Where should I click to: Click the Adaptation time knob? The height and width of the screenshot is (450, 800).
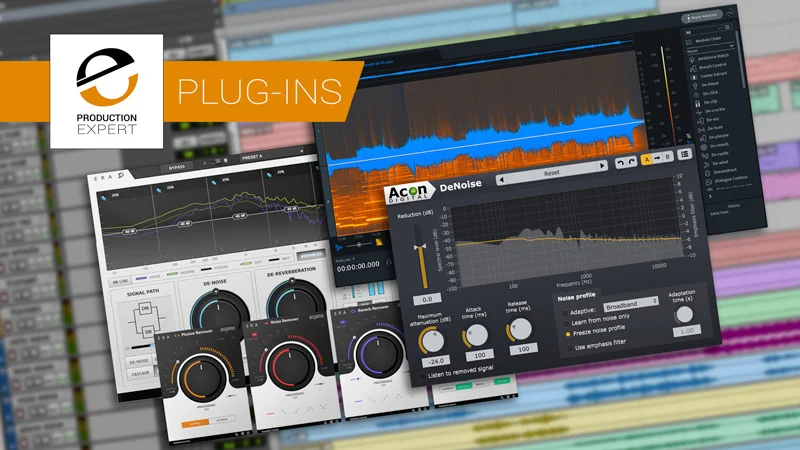684,314
